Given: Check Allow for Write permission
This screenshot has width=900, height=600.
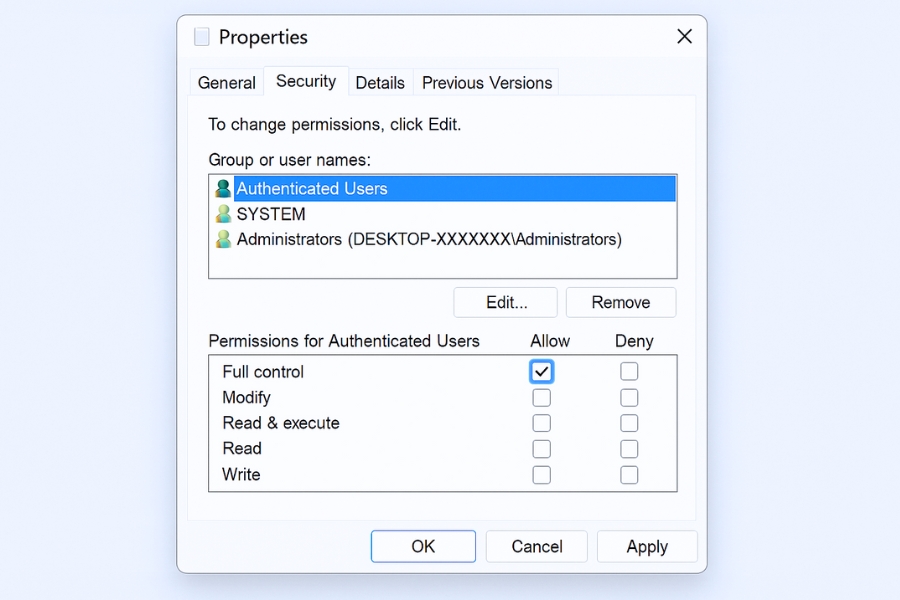Looking at the screenshot, I should coord(541,475).
